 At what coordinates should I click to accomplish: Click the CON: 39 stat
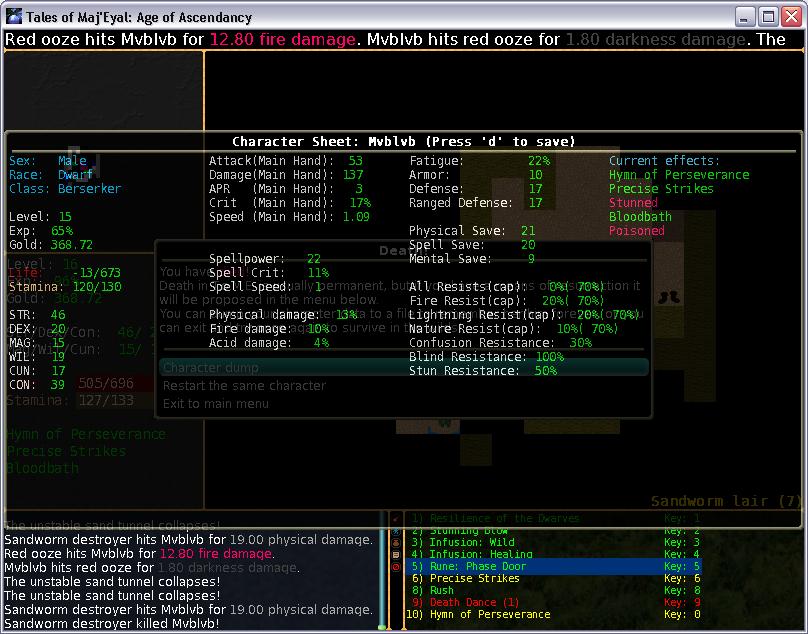(37, 385)
